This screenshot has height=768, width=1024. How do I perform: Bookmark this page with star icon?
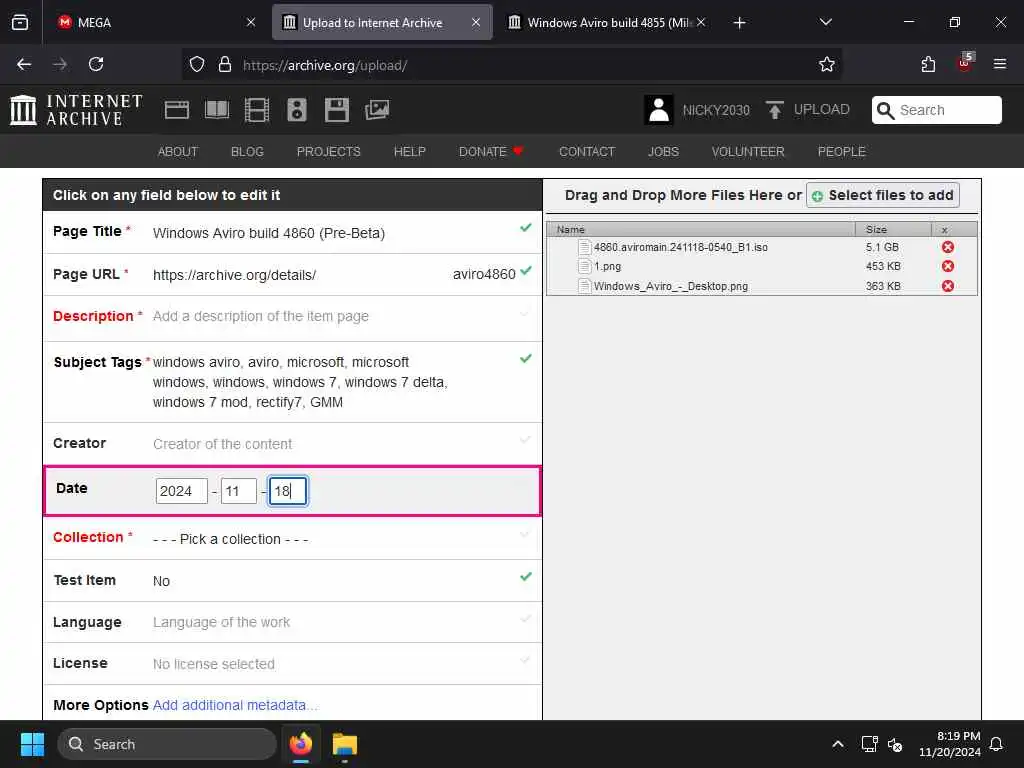[827, 64]
